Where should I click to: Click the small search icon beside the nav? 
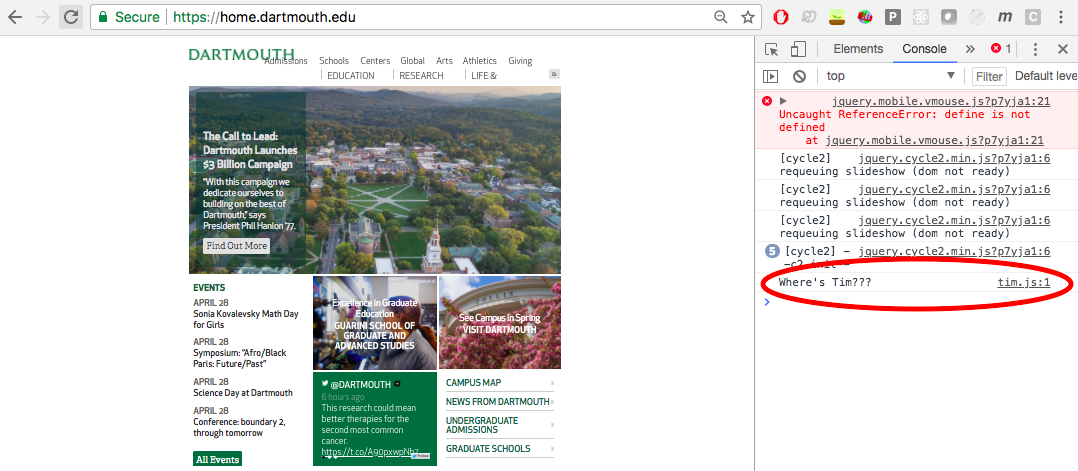[554, 74]
